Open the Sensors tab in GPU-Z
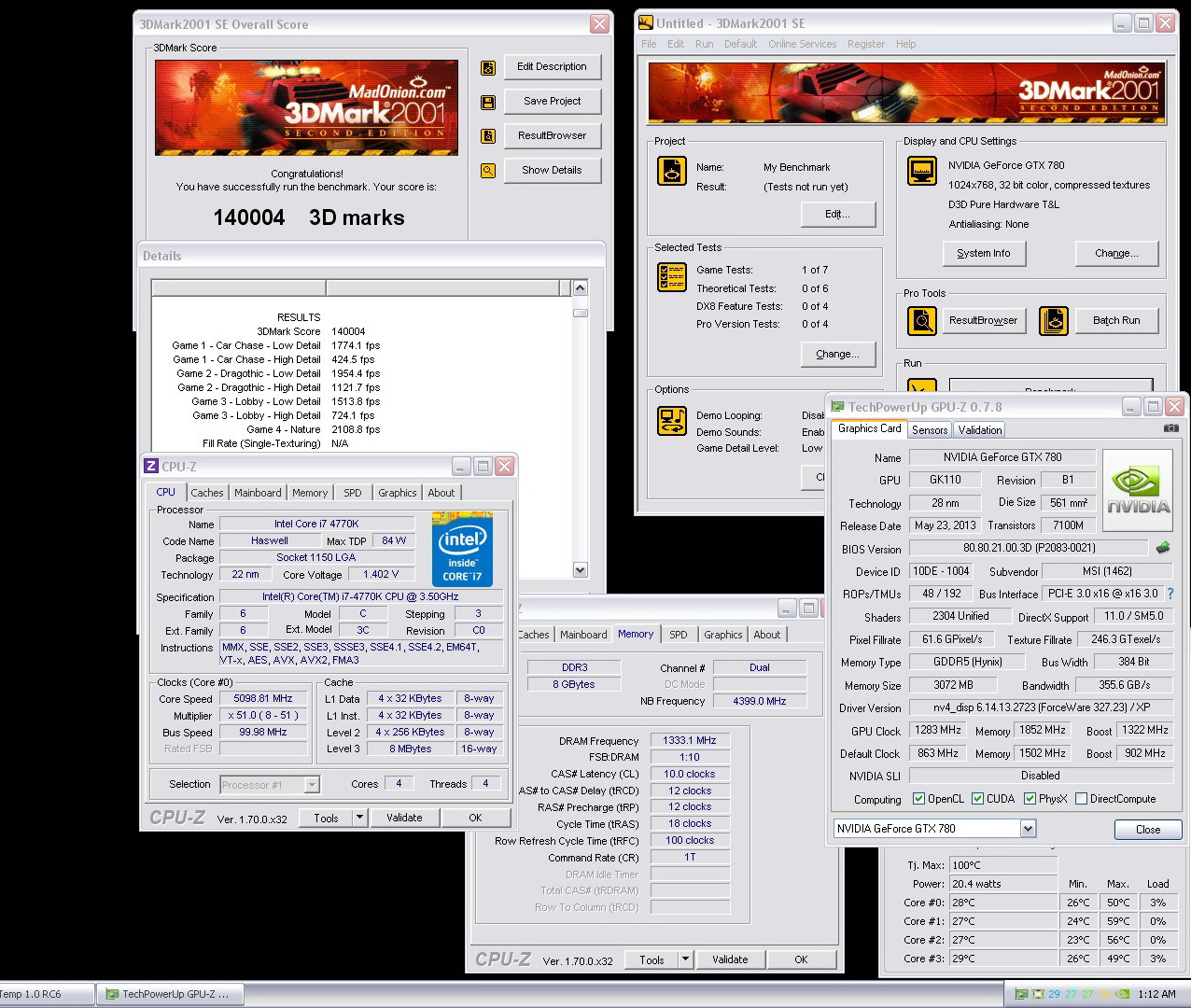1191x1008 pixels. coord(930,429)
